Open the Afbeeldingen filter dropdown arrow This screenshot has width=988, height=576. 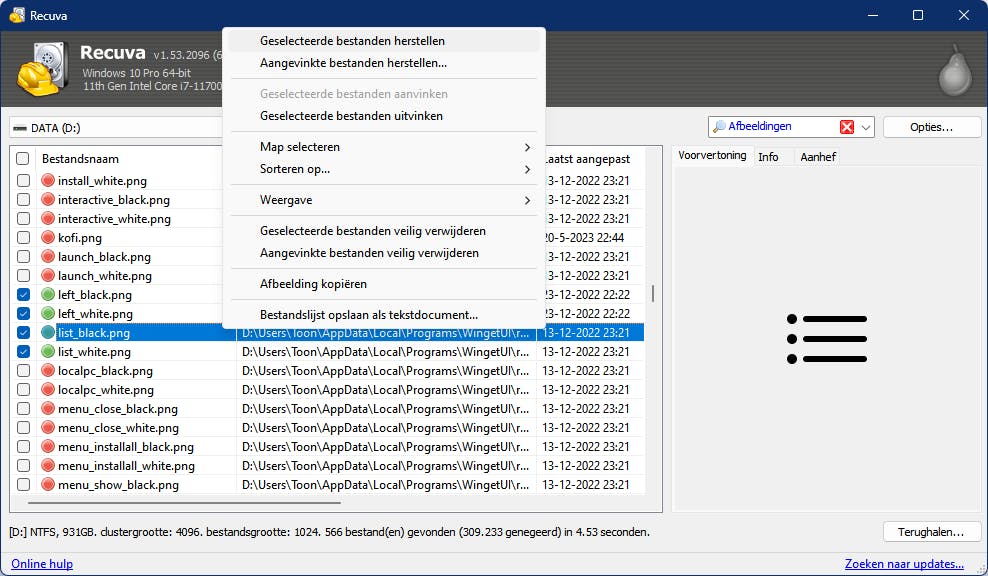pyautogui.click(x=866, y=127)
